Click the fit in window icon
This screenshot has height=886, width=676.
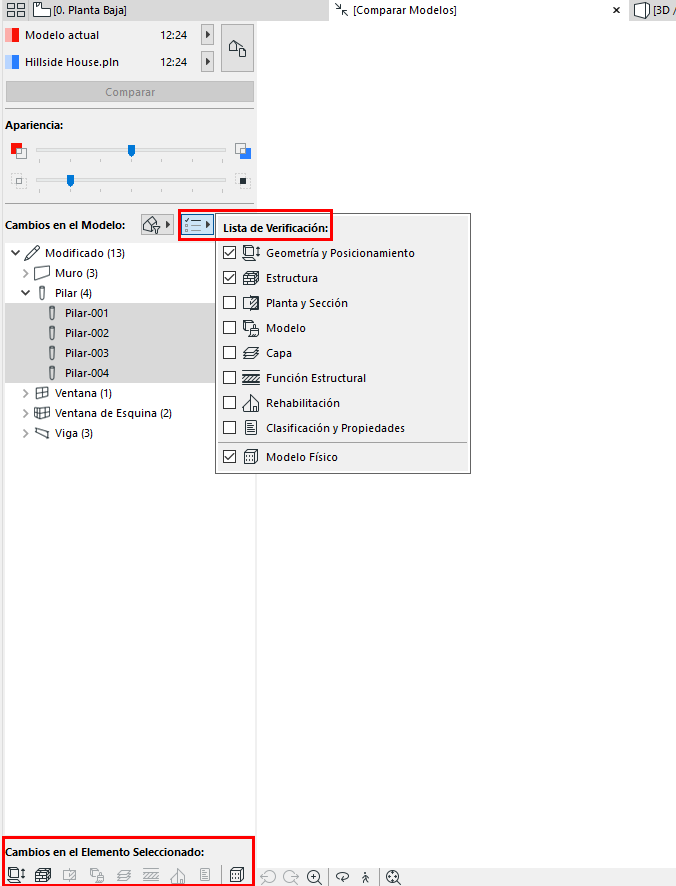pyautogui.click(x=393, y=877)
